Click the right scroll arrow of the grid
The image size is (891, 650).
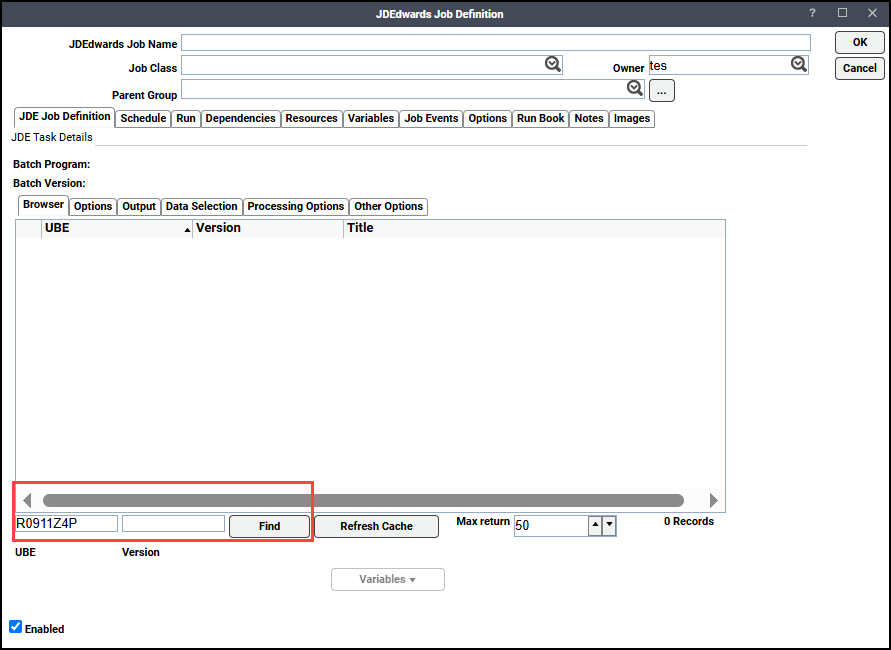click(x=714, y=500)
